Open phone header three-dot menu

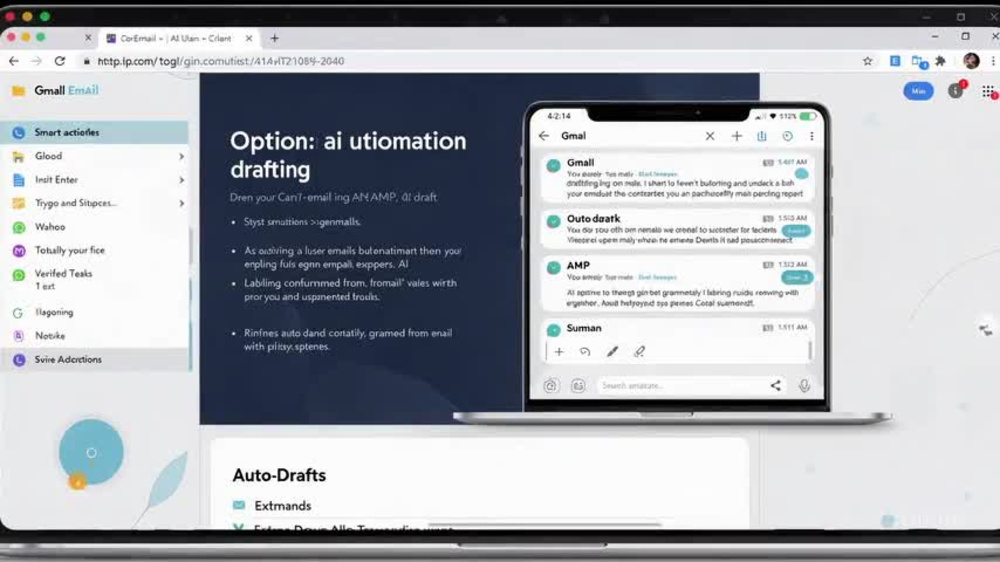pyautogui.click(x=811, y=136)
